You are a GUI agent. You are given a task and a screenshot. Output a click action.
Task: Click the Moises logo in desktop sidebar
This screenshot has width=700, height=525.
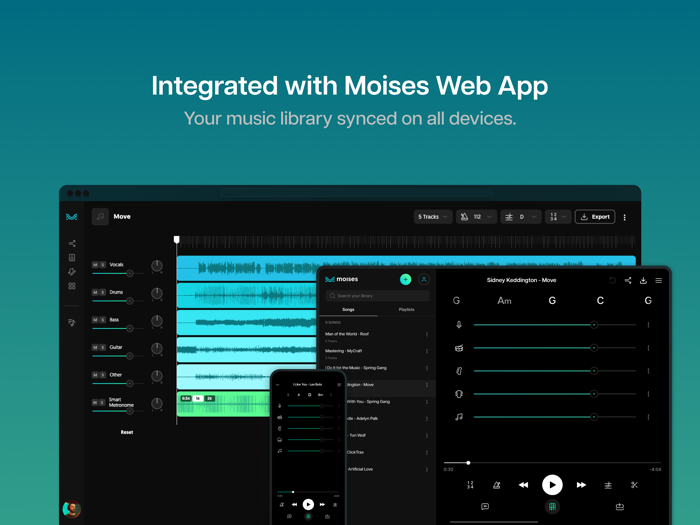click(71, 217)
